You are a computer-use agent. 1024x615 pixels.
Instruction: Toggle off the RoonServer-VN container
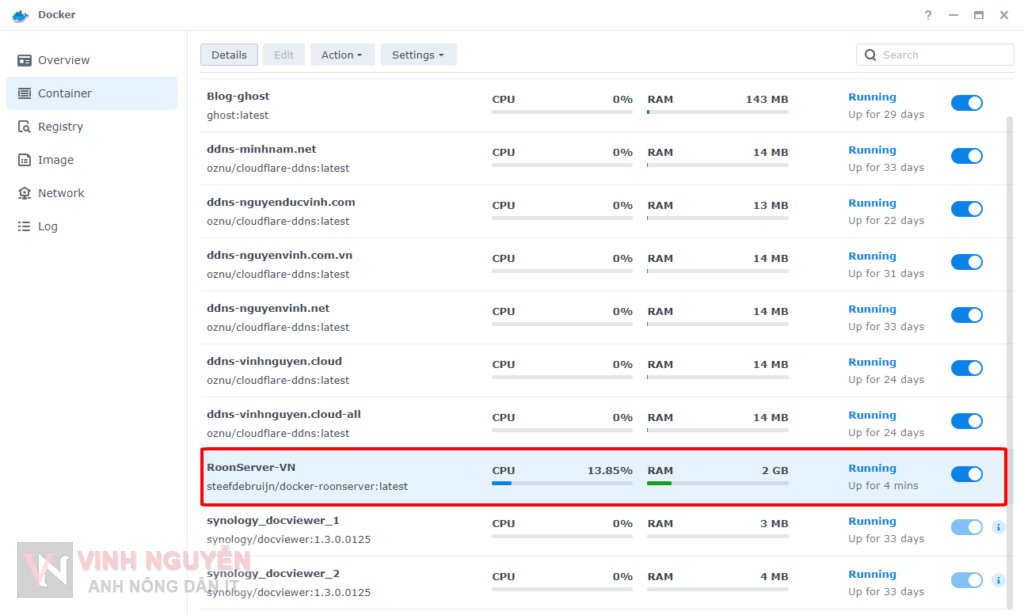pyautogui.click(x=966, y=474)
